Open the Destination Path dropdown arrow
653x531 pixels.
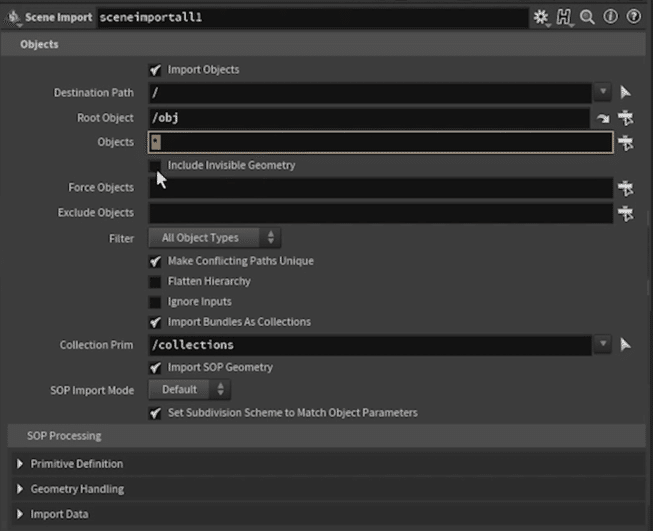(x=603, y=92)
